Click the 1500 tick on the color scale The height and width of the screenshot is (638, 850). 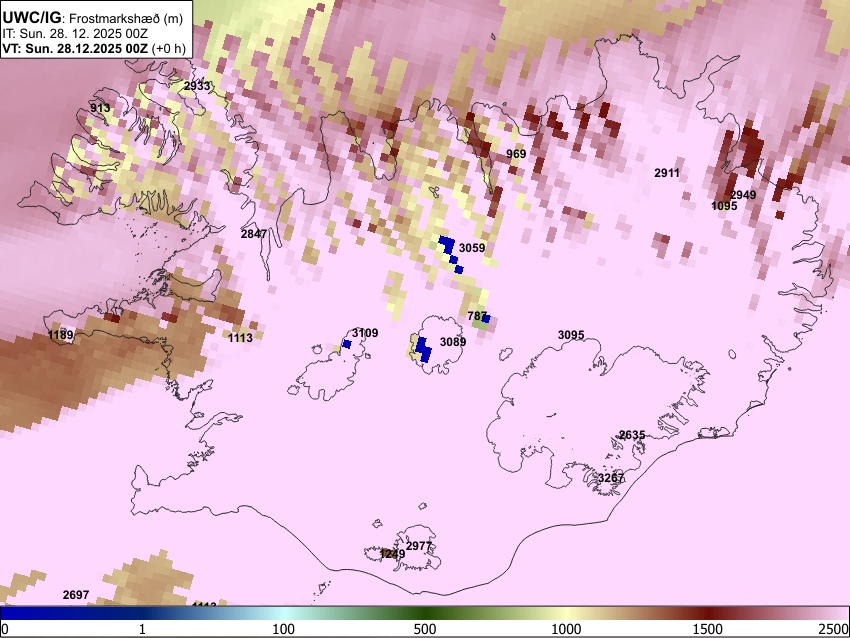tap(708, 629)
